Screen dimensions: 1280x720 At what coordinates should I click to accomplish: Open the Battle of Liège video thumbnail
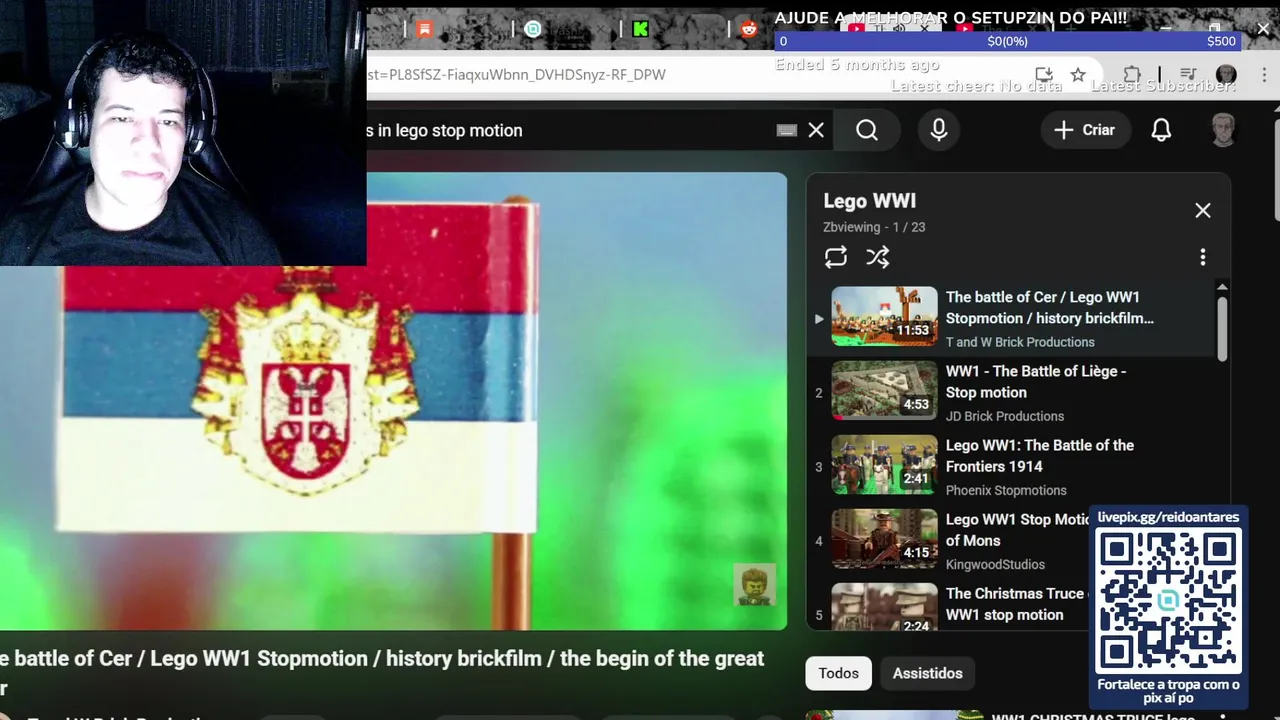click(884, 391)
